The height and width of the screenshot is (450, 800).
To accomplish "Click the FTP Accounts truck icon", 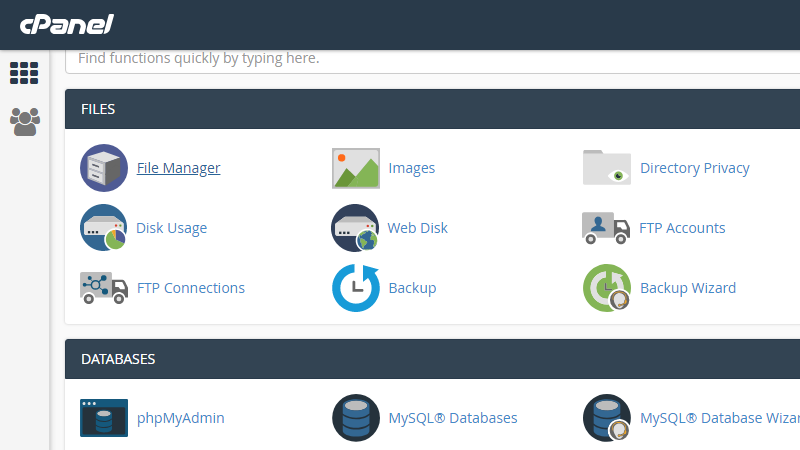I will pyautogui.click(x=606, y=228).
